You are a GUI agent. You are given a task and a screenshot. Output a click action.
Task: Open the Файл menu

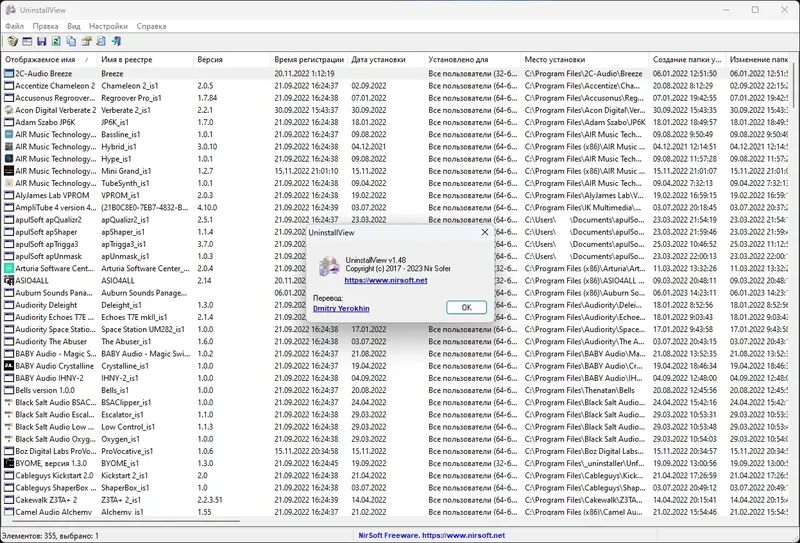[x=14, y=26]
